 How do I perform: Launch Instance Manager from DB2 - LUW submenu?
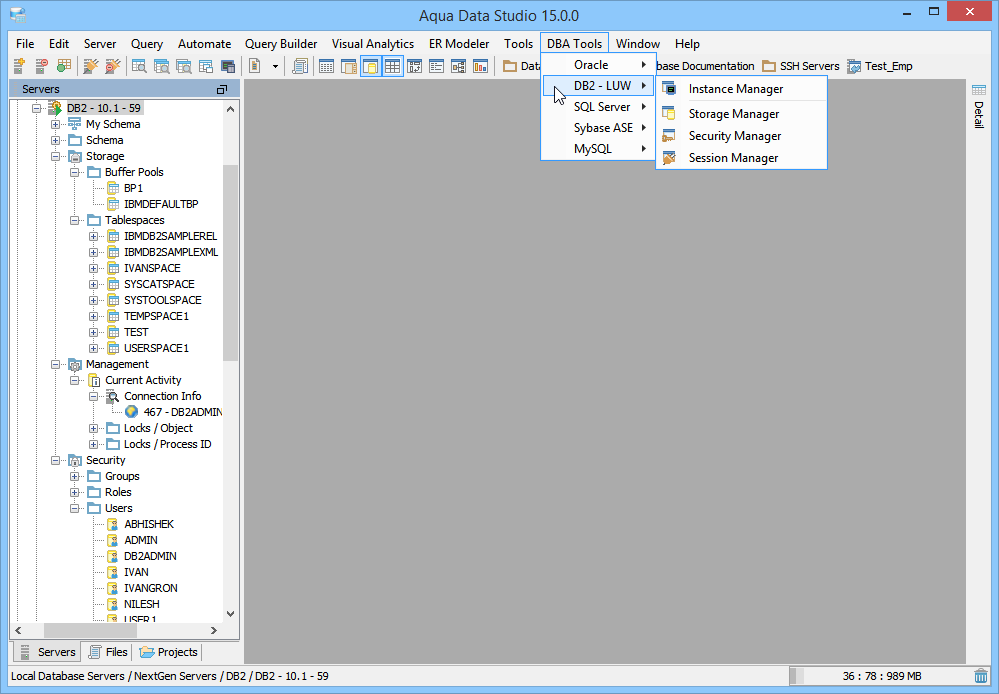742,89
